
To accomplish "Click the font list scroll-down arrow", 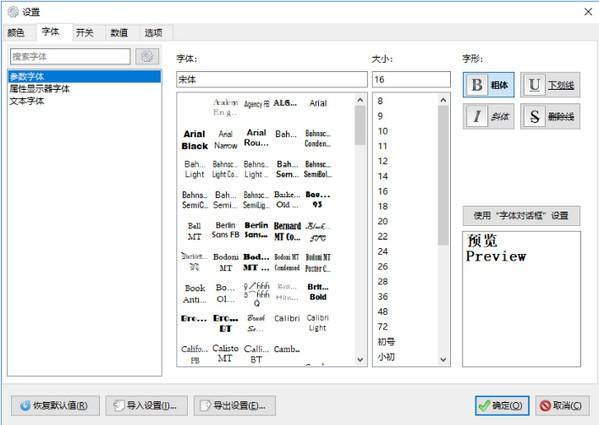I will pos(360,359).
